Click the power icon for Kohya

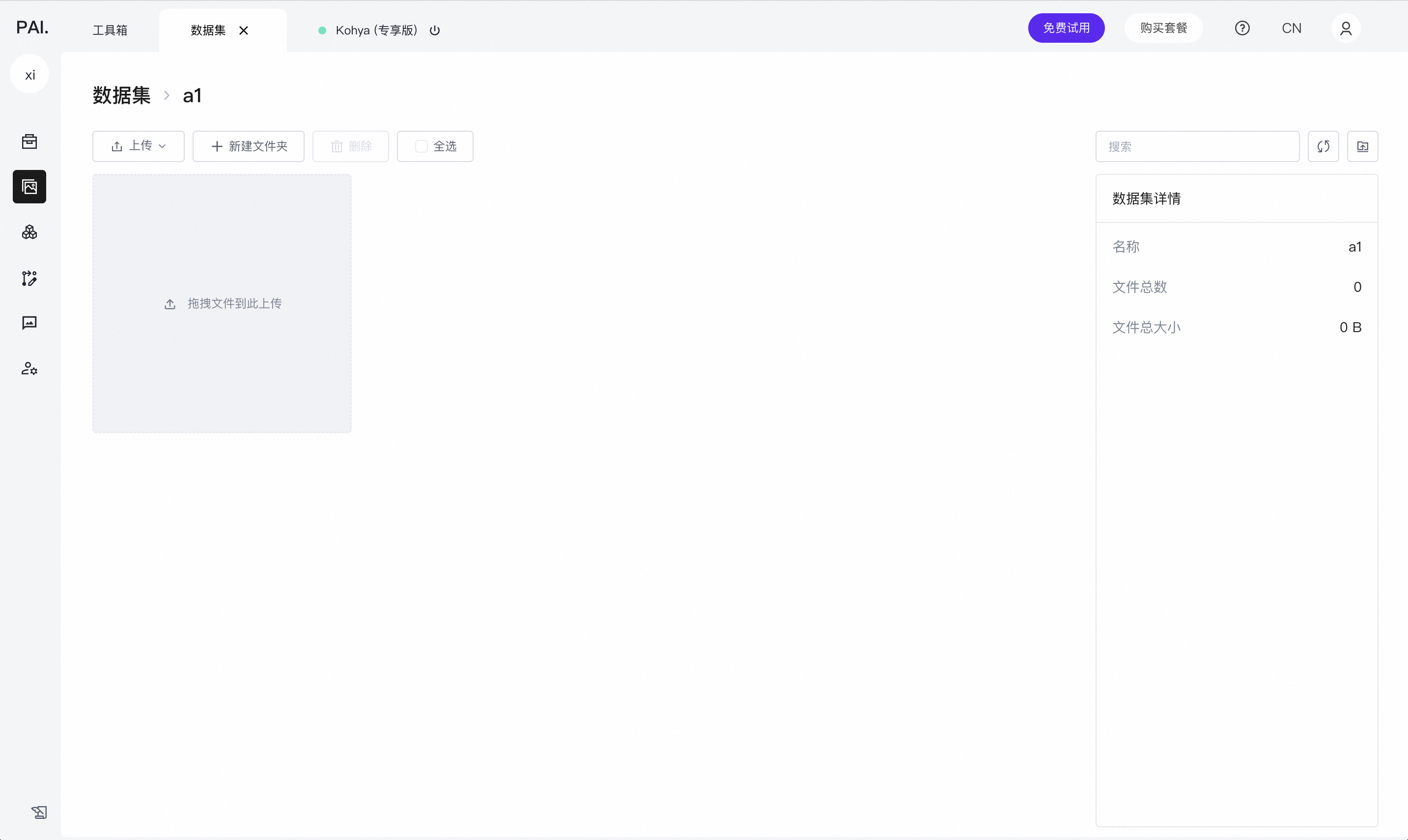pos(435,30)
